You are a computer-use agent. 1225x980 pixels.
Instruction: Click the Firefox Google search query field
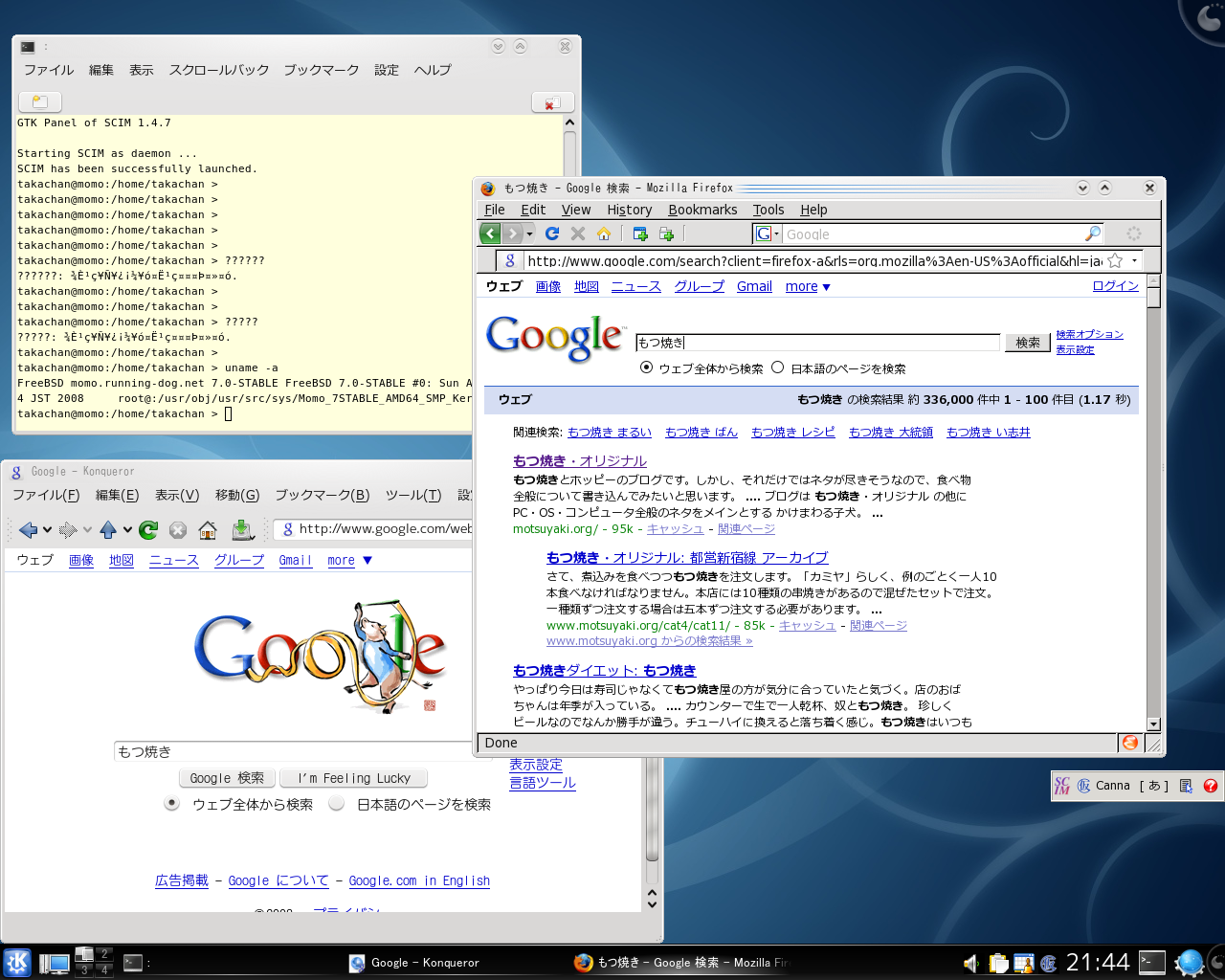[818, 343]
